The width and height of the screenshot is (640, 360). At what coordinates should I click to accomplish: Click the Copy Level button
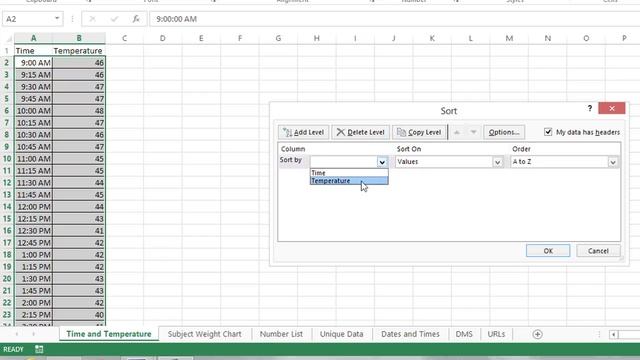[x=419, y=132]
